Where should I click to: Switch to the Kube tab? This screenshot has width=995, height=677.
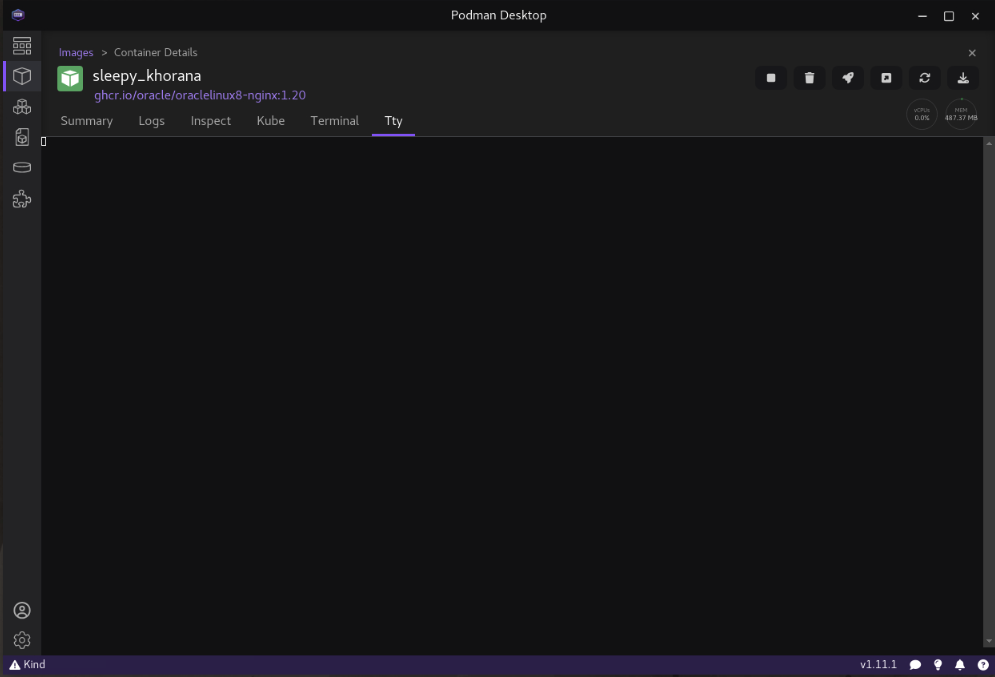coord(270,121)
